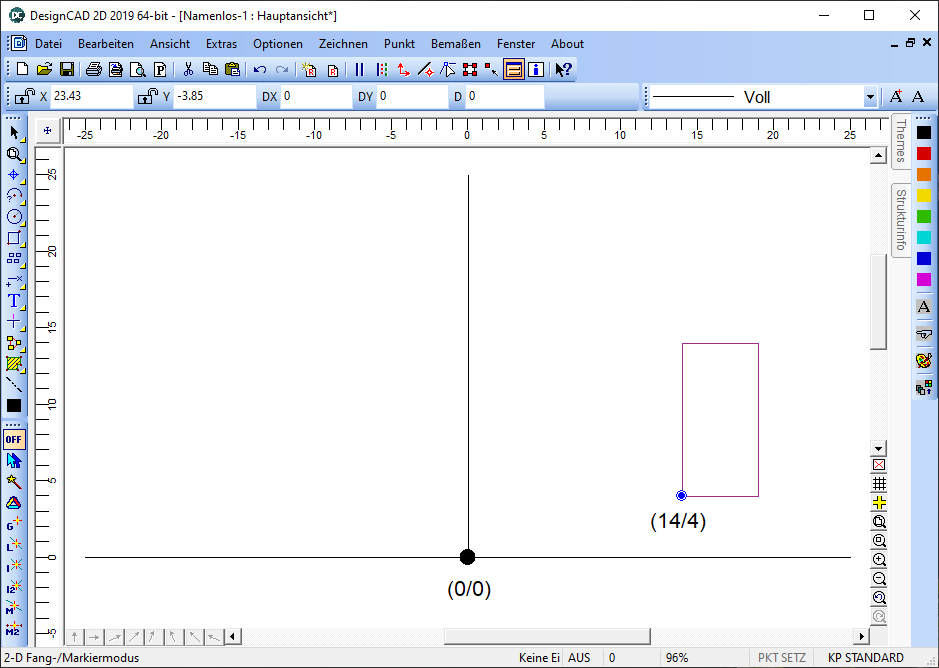The height and width of the screenshot is (668, 939).
Task: Click KP STANDARD in the status bar
Action: [x=864, y=657]
